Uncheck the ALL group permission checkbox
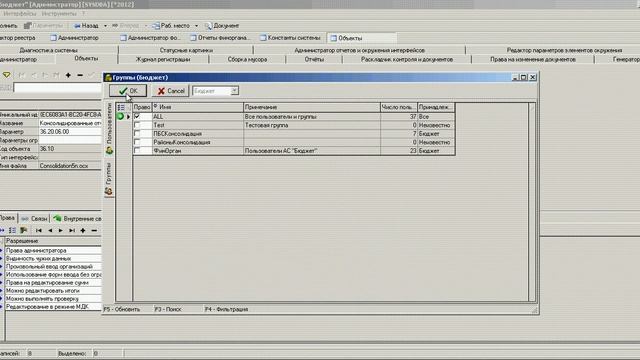Screen dimensions: 640x360 click(x=137, y=116)
